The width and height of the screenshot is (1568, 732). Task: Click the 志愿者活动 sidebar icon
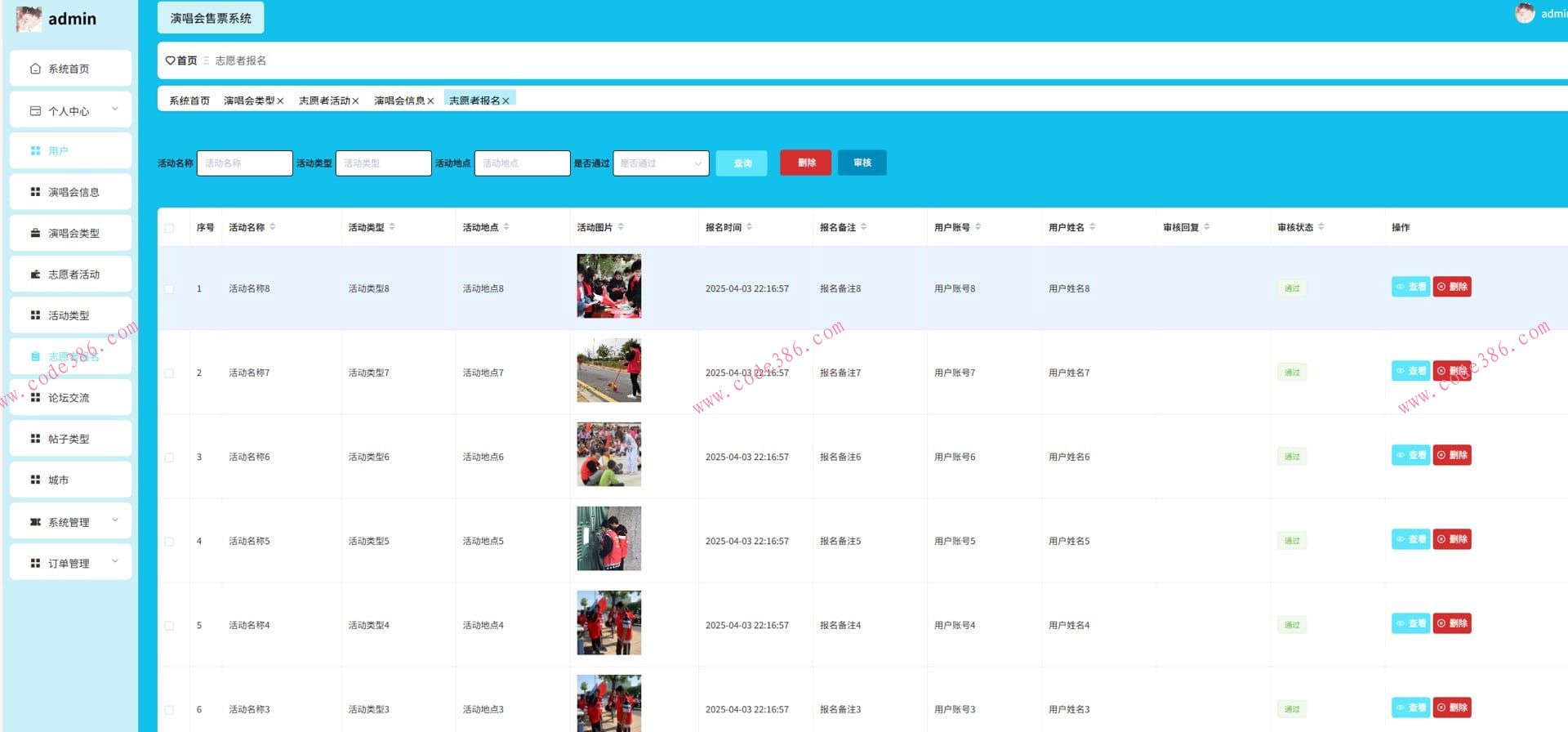coord(35,274)
